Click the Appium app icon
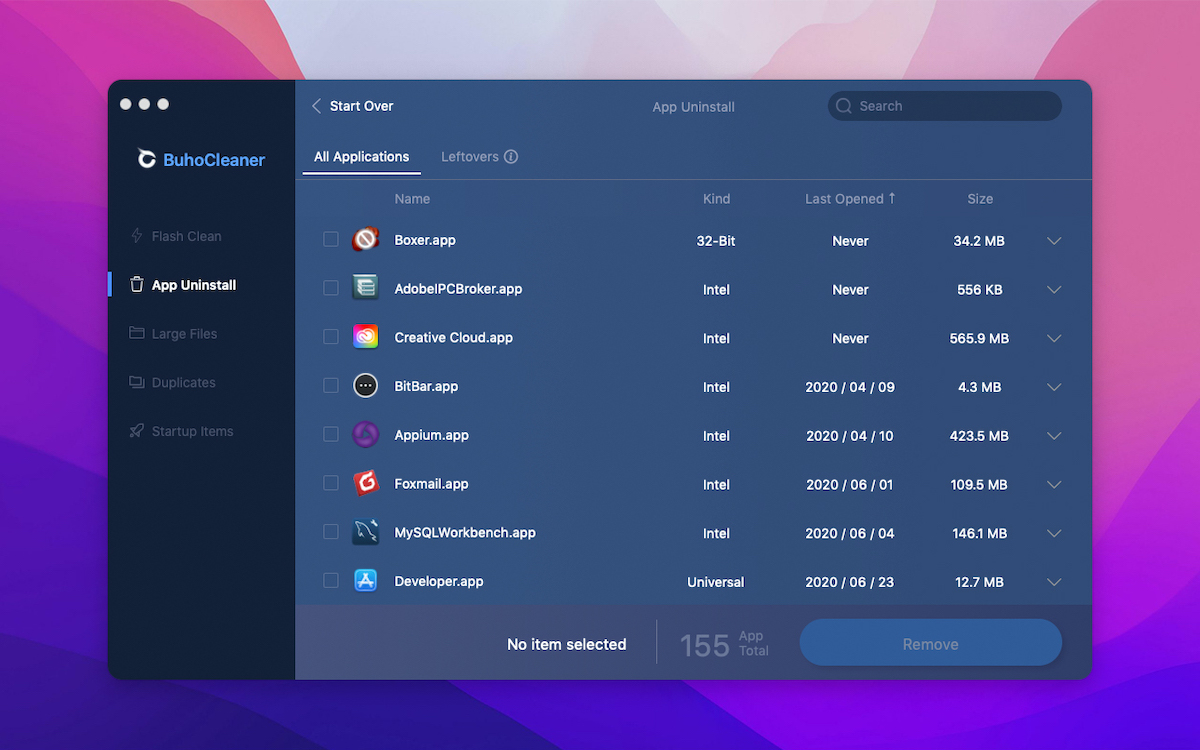 pyautogui.click(x=365, y=435)
